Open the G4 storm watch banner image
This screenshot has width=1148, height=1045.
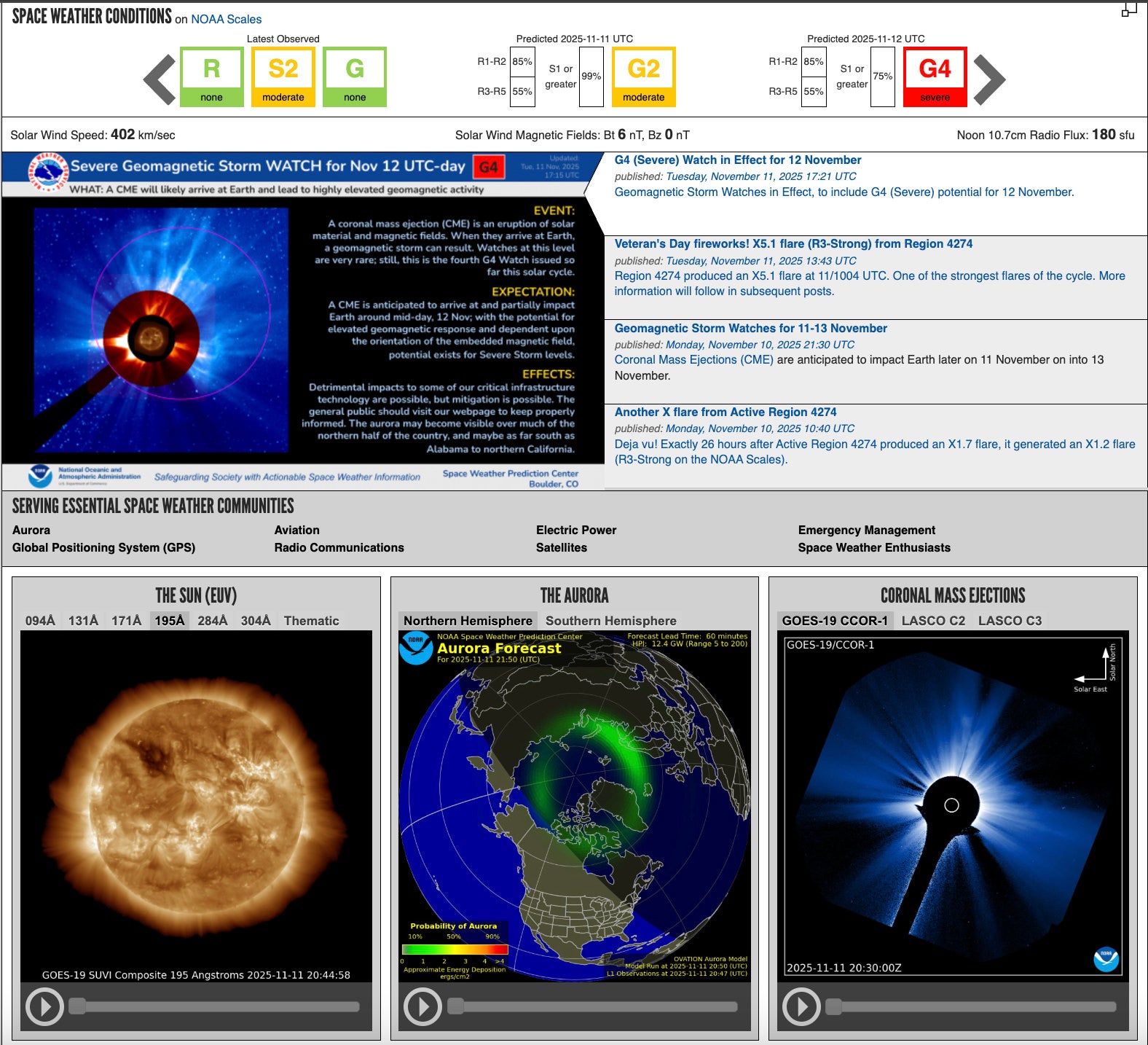(303, 321)
